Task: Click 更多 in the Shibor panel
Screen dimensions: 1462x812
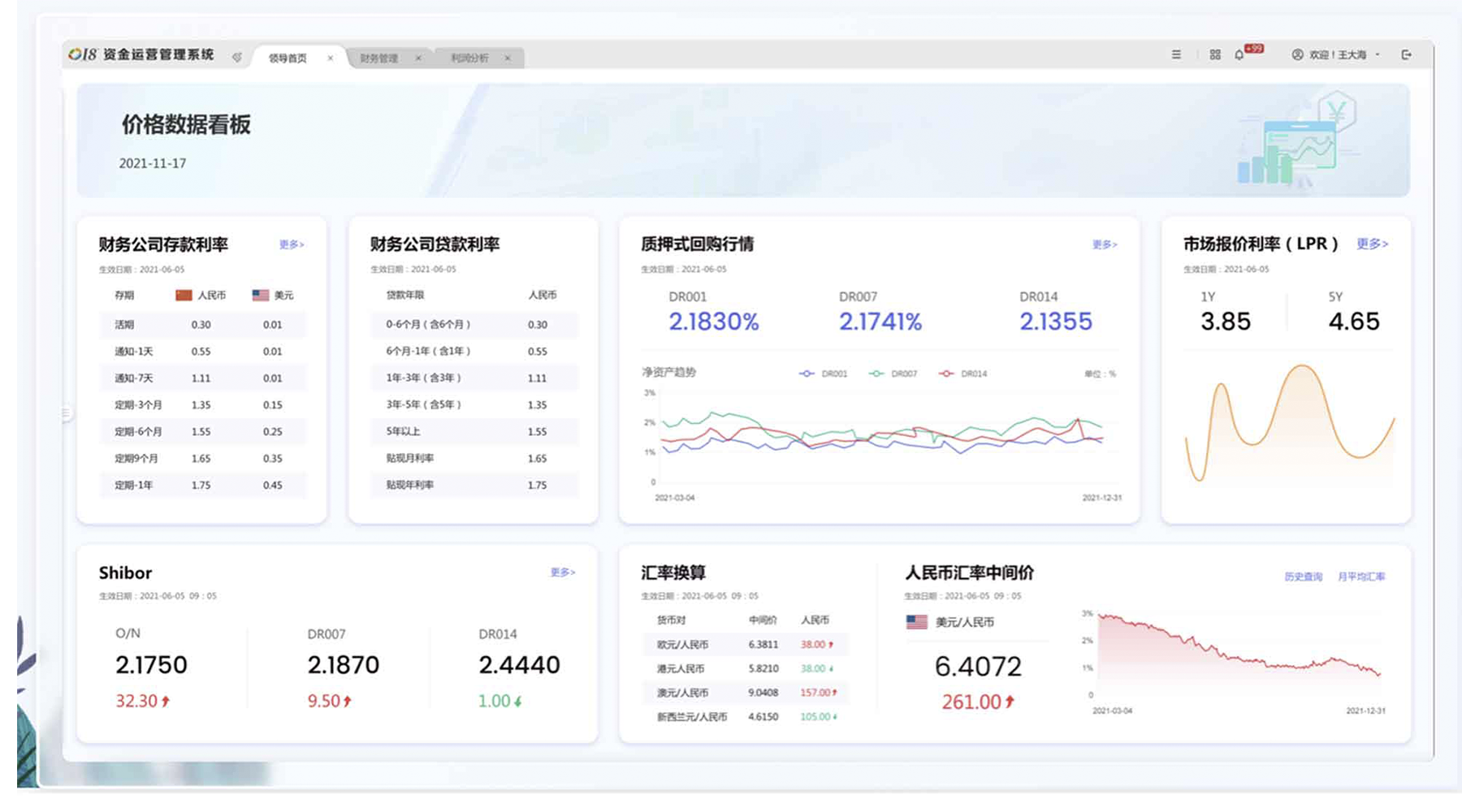Action: coord(561,572)
